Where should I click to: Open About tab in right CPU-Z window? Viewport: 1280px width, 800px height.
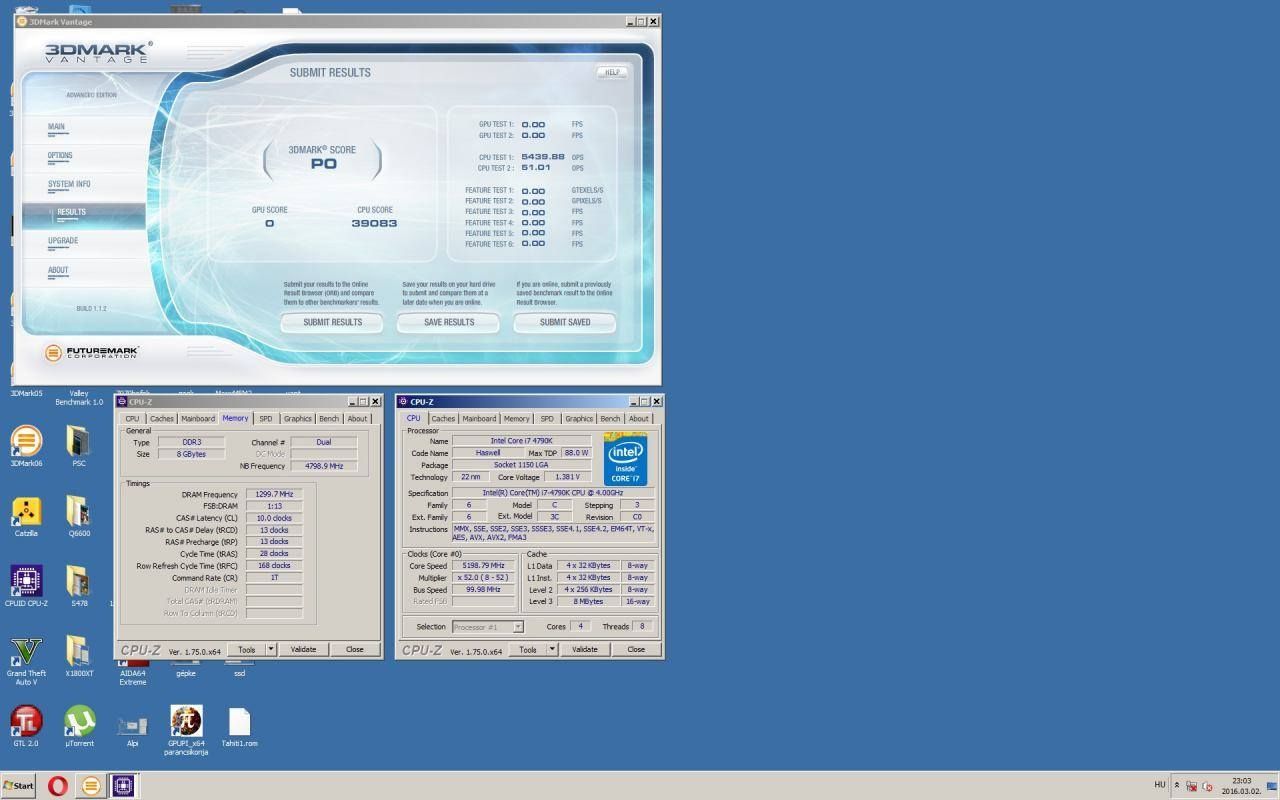point(638,419)
